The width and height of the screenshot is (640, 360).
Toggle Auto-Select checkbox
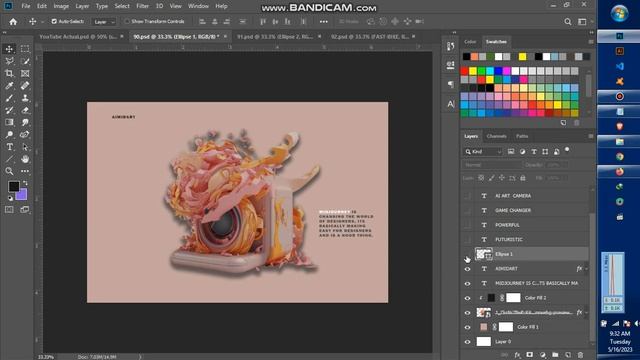(54, 21)
